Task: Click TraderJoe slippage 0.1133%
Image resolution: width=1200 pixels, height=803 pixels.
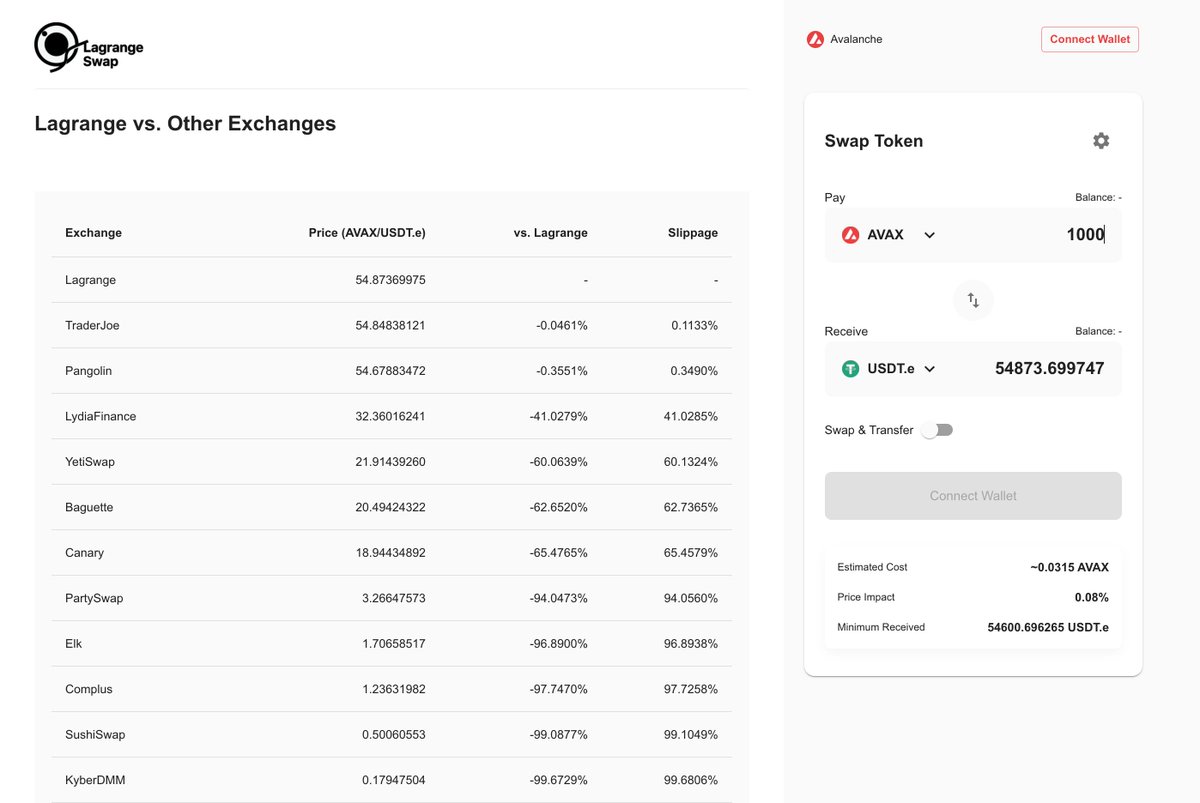Action: [694, 326]
